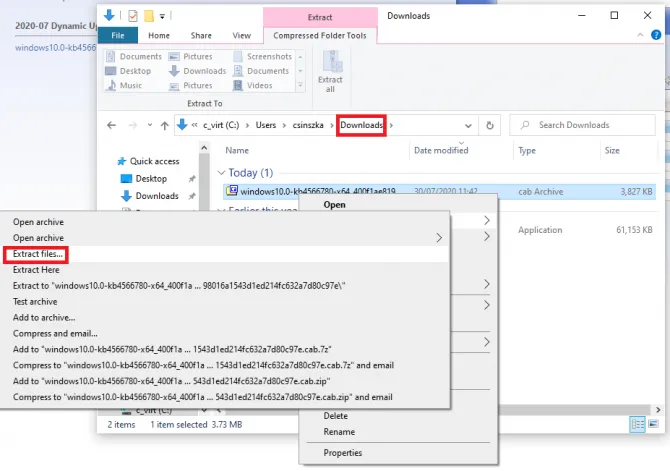Expand the address bar history dropdown
Image resolution: width=670 pixels, height=471 pixels.
pyautogui.click(x=467, y=125)
